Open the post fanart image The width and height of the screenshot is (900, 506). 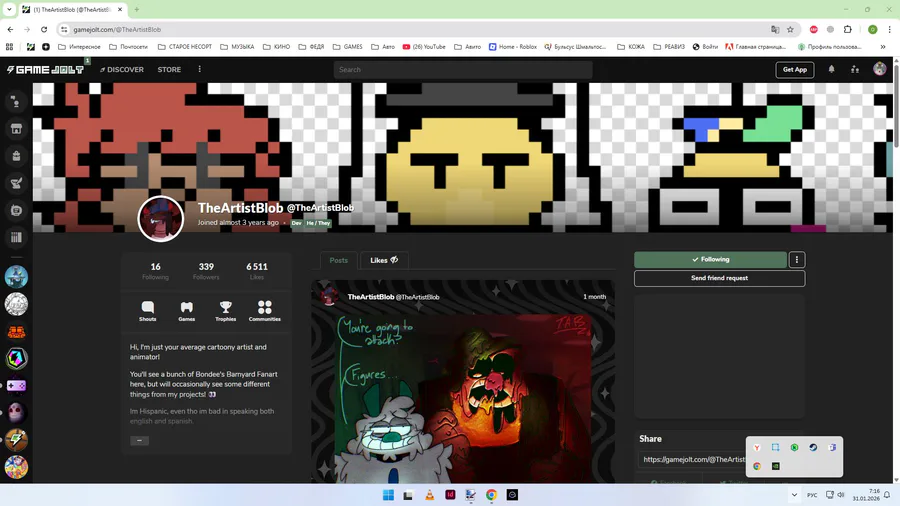[463, 399]
